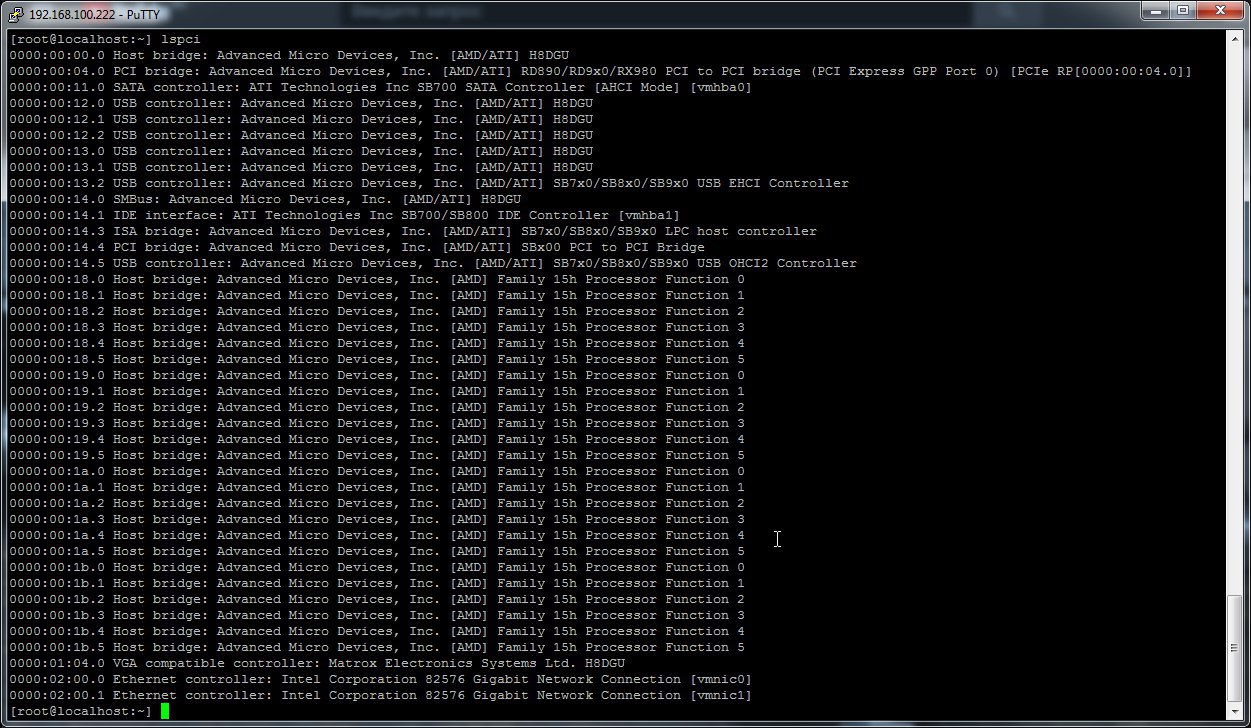The height and width of the screenshot is (728, 1251).
Task: Click the 0000:00:1b.2 Processor Function 2 line
Action: 377,599
